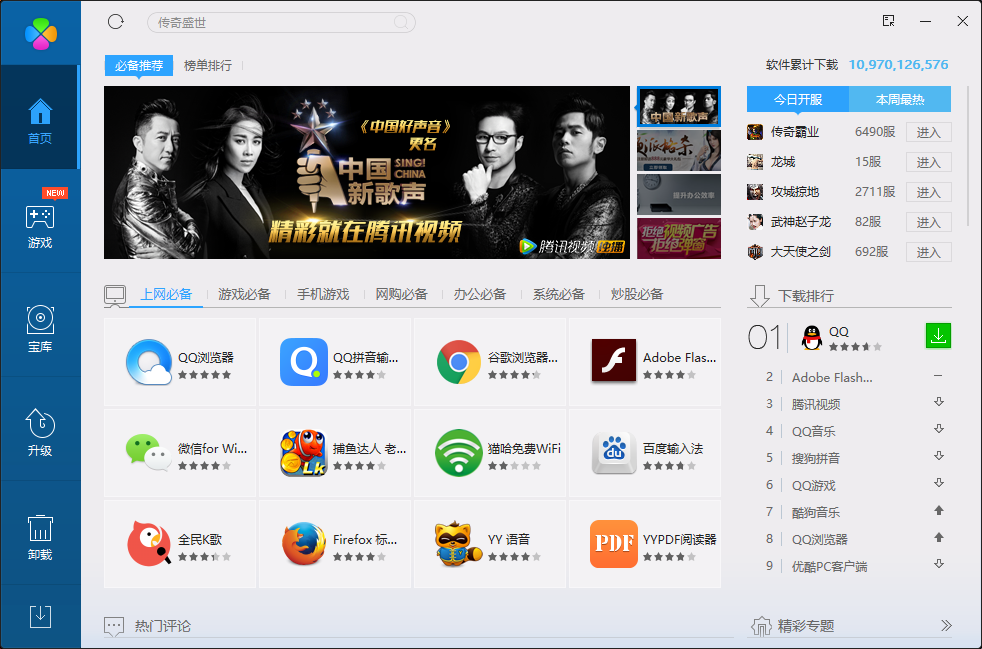This screenshot has width=982, height=649.
Task: Click the Chrome 谷歌浏览器 icon
Action: (x=458, y=362)
